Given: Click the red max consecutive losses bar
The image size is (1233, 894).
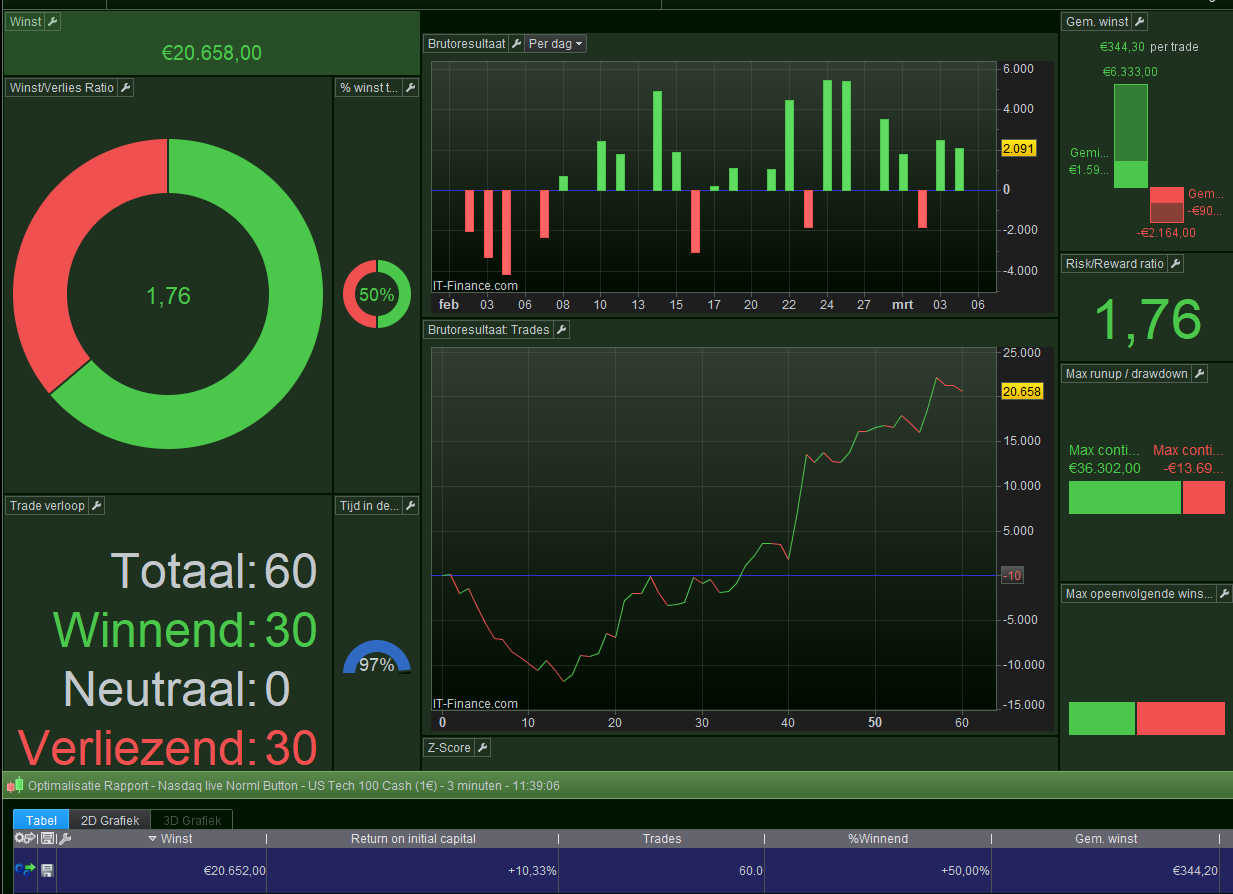Looking at the screenshot, I should coord(1181,718).
